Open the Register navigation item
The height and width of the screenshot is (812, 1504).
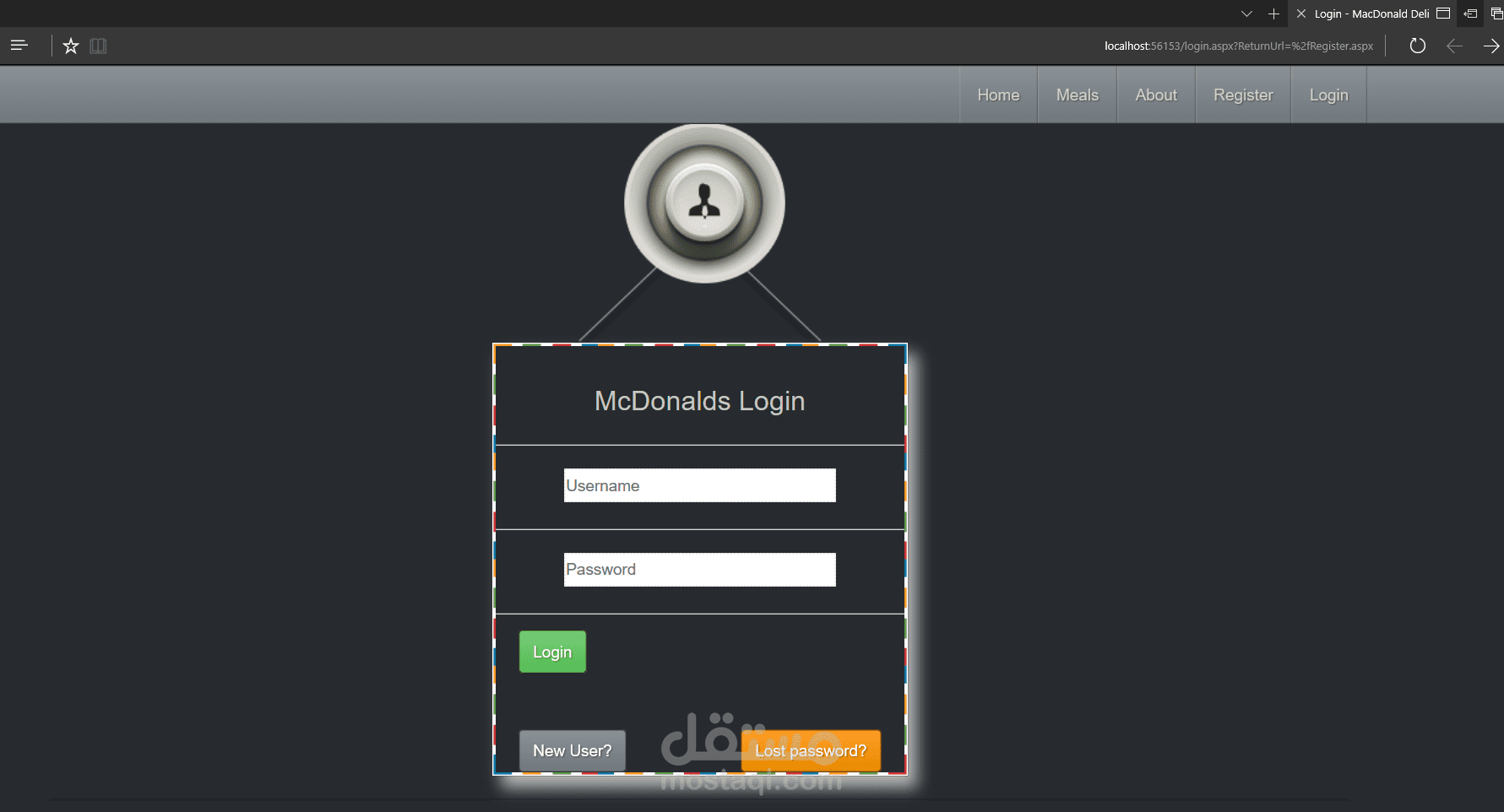point(1243,95)
